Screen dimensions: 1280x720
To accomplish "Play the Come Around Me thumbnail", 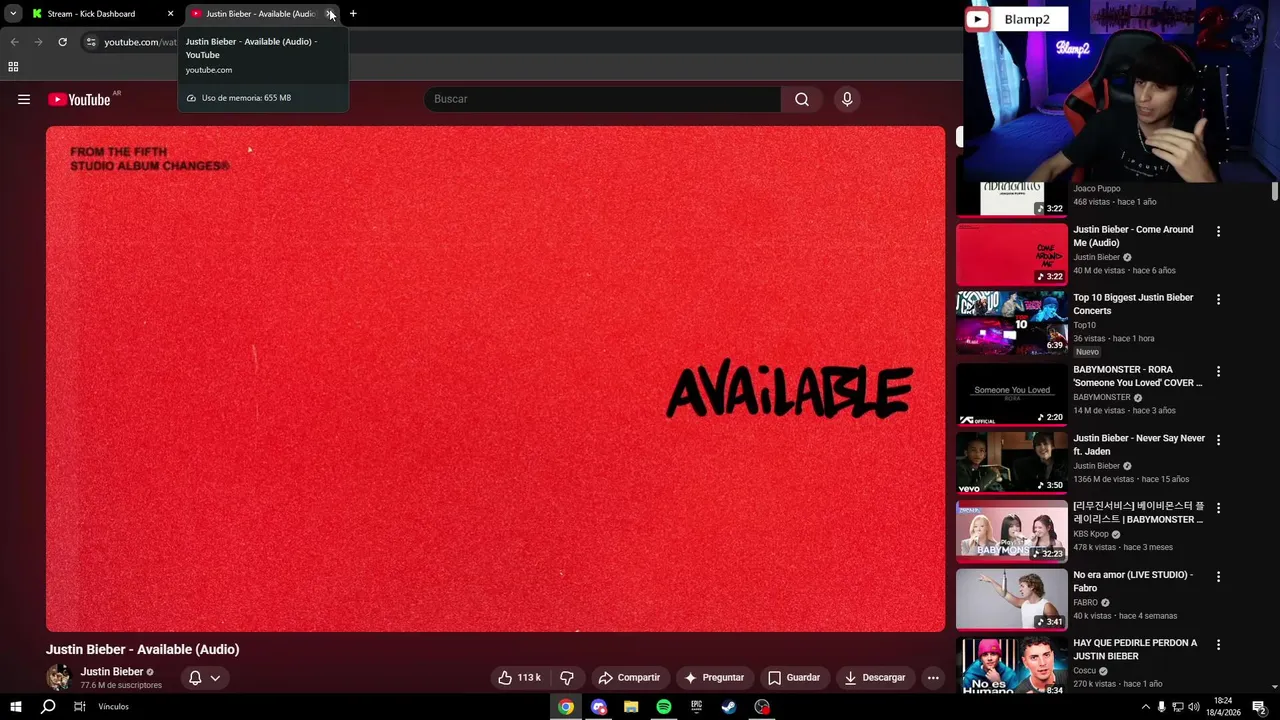I will pos(1012,254).
